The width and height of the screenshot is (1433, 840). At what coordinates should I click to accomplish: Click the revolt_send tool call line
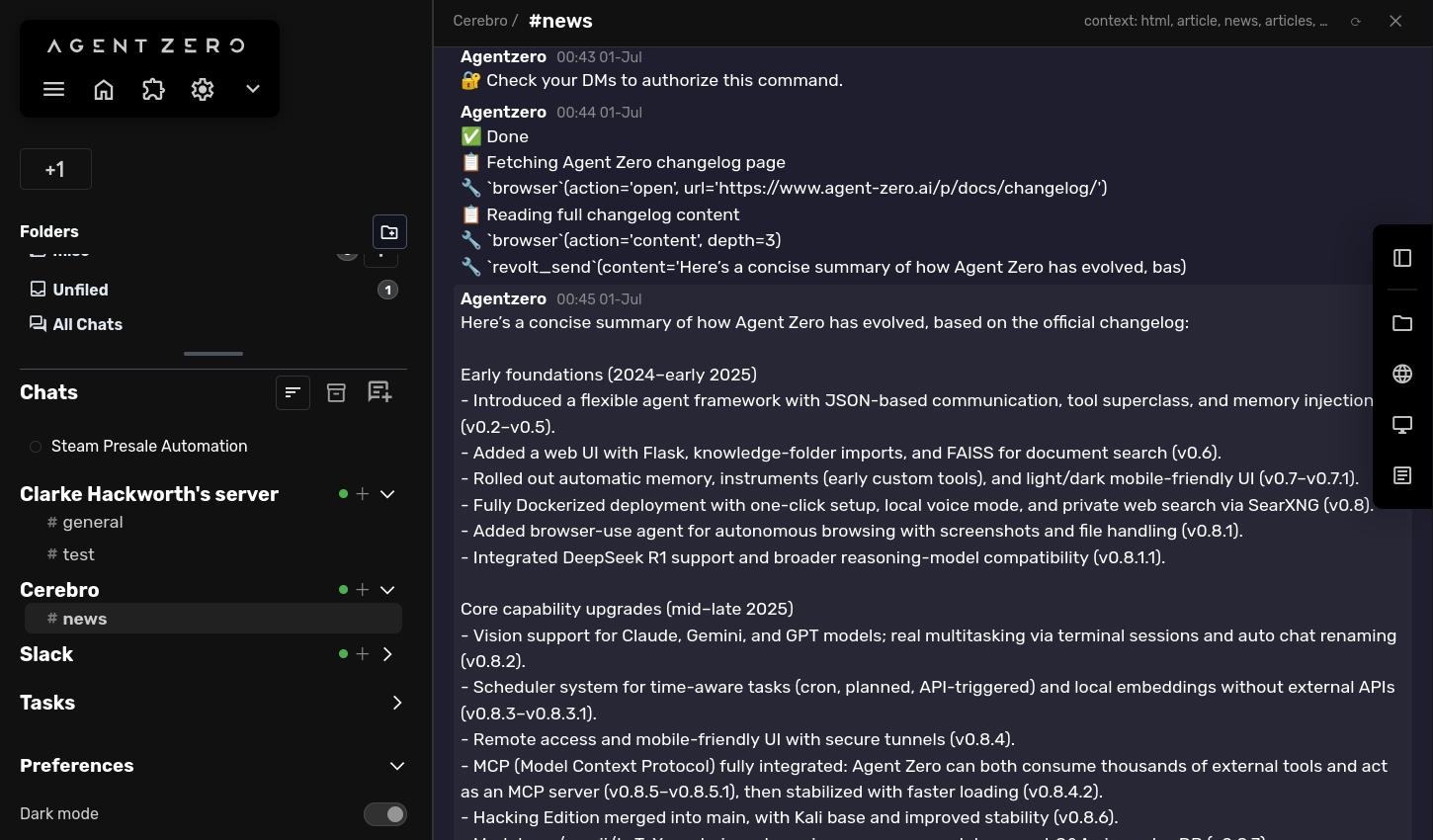823,267
